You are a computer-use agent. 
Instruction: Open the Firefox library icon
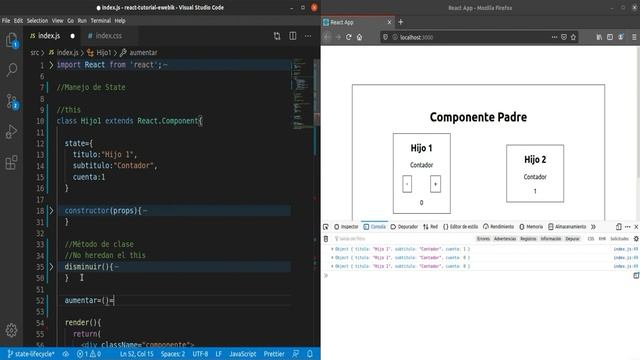[599, 37]
